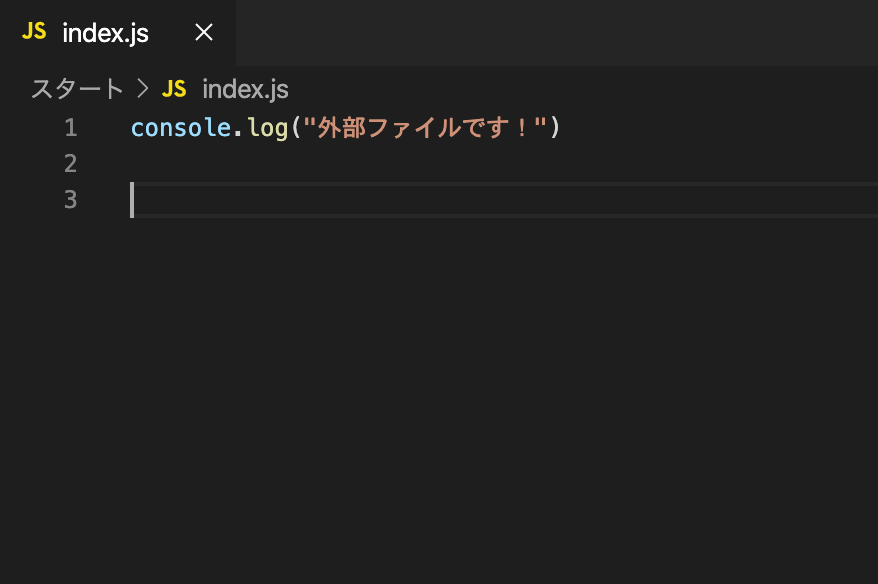Click the log method in line 1

pos(268,128)
